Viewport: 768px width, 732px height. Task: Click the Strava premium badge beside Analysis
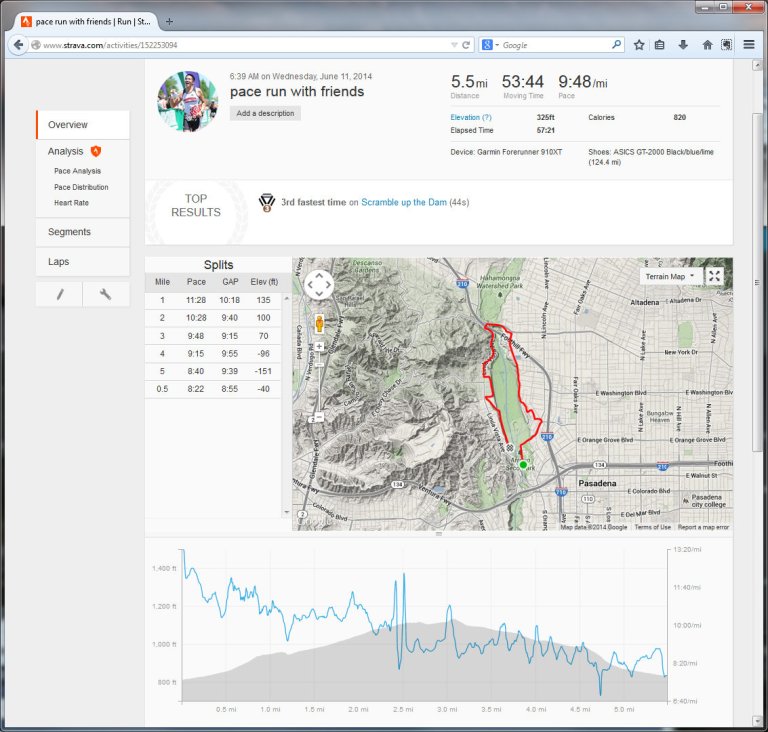pyautogui.click(x=96, y=151)
